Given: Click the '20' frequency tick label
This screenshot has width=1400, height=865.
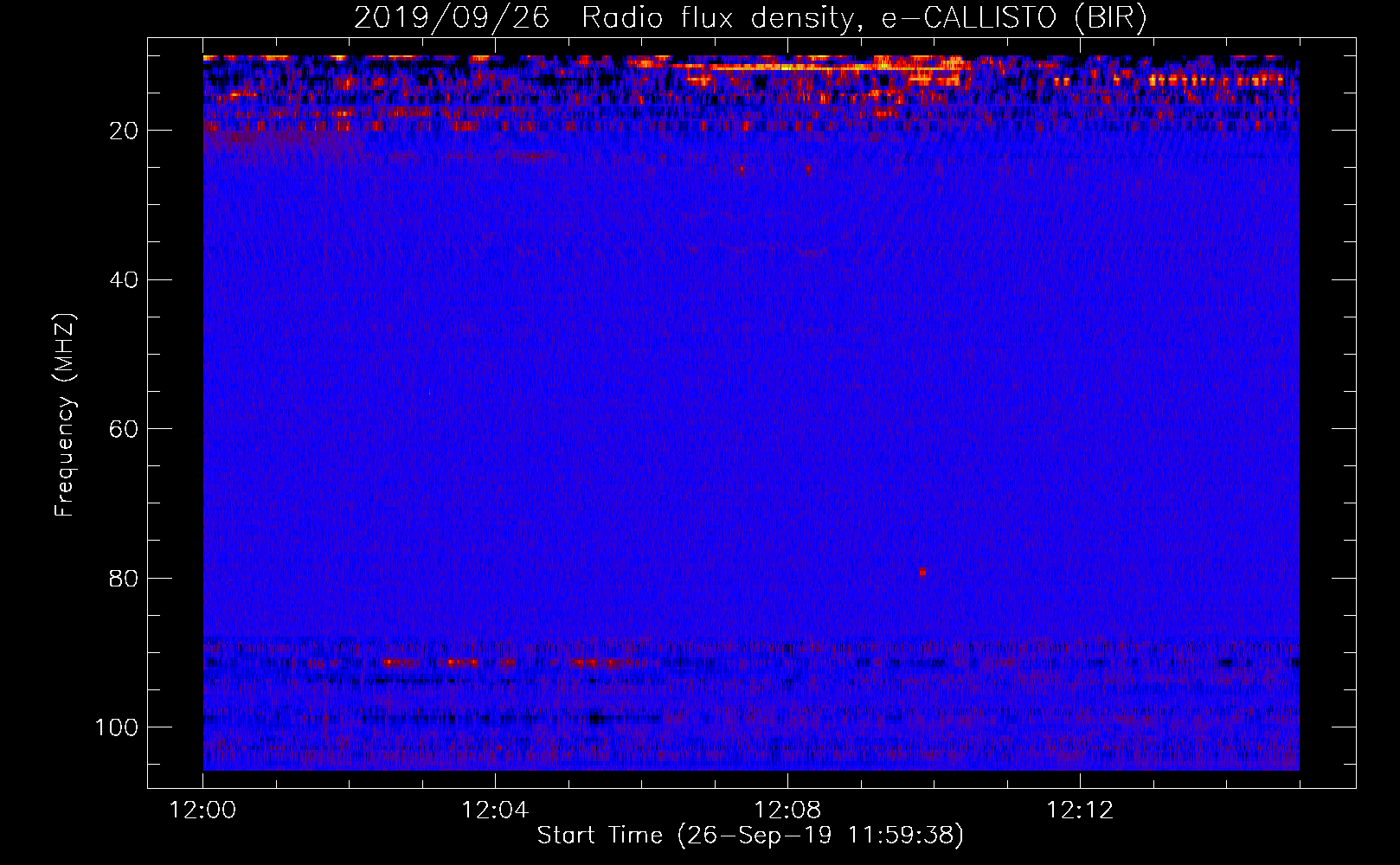Looking at the screenshot, I should coord(124,131).
